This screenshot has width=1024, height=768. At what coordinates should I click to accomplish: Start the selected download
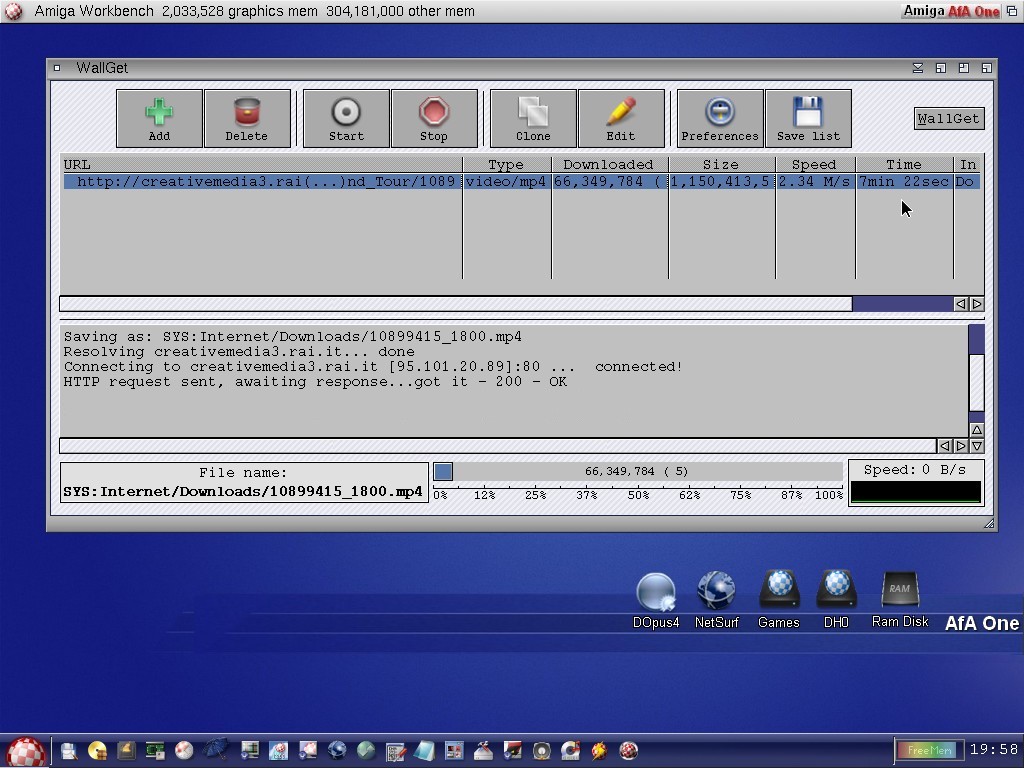point(346,118)
